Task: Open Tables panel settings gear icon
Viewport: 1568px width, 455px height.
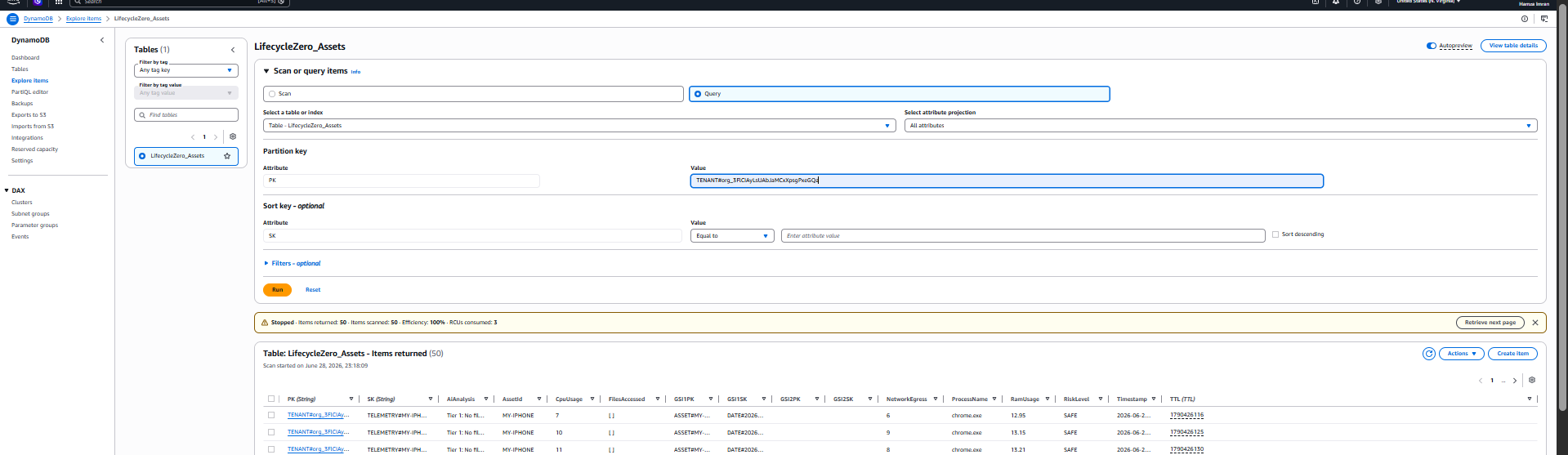Action: [233, 137]
